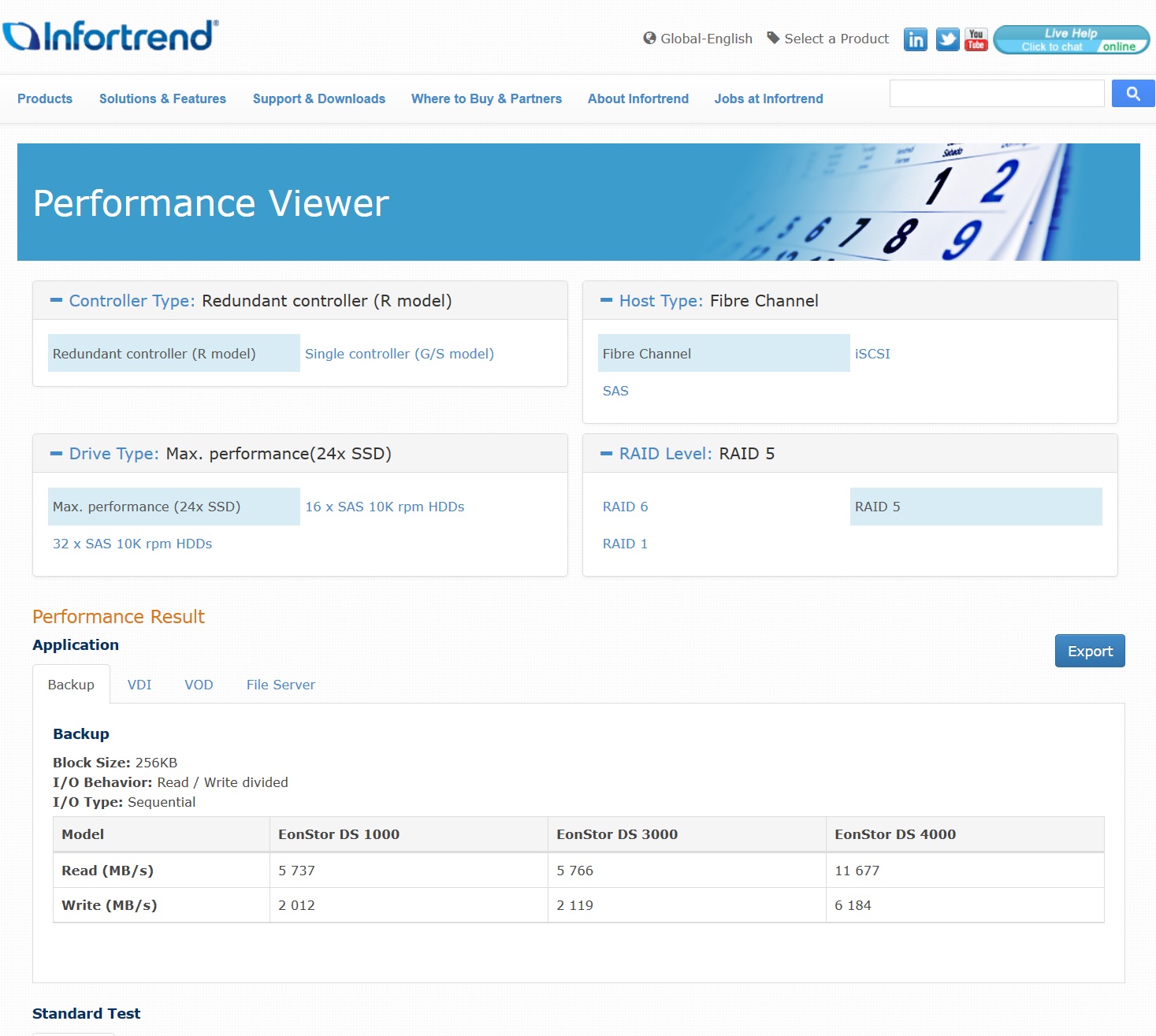Viewport: 1156px width, 1036px height.
Task: Click the Infortrend logo
Action: click(x=111, y=36)
